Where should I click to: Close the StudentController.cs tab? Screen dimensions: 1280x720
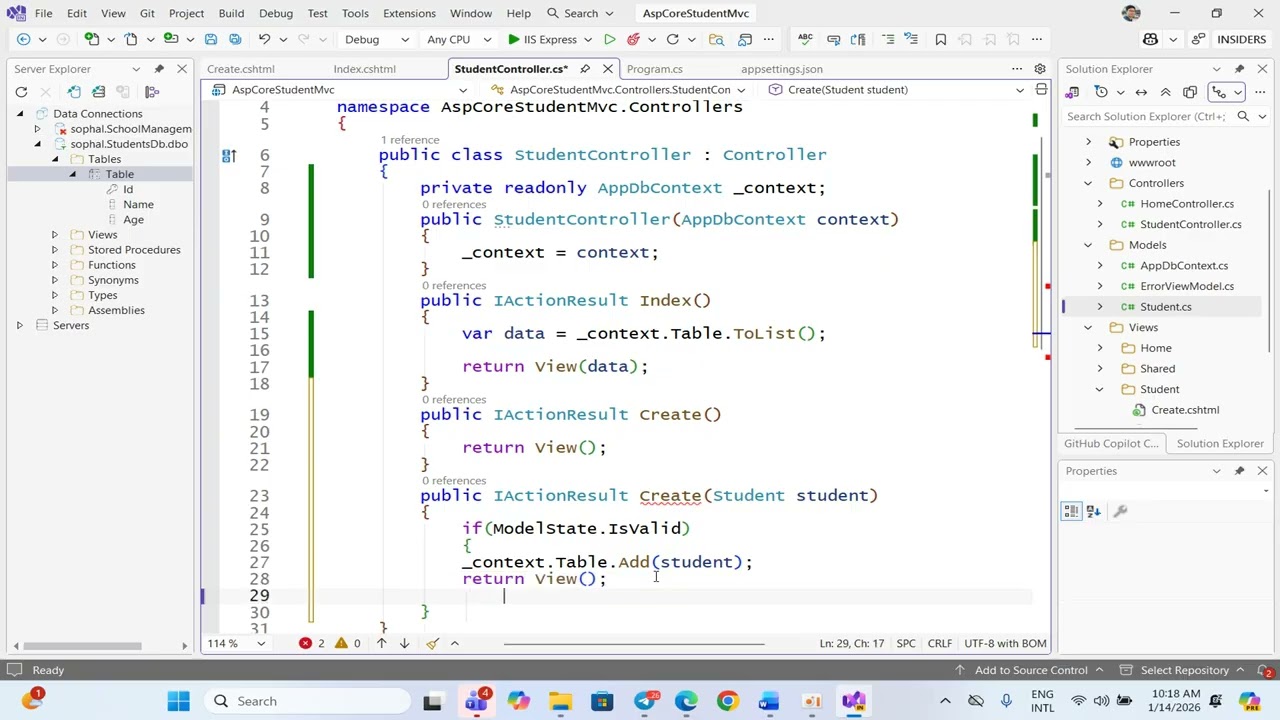(x=607, y=69)
